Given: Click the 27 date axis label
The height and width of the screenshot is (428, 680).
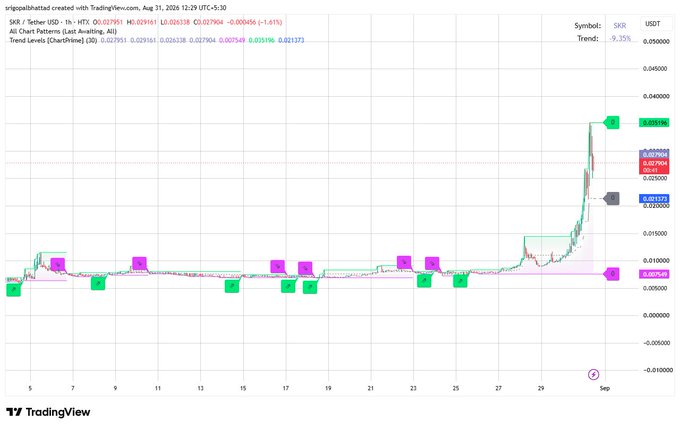Looking at the screenshot, I should coord(498,388).
